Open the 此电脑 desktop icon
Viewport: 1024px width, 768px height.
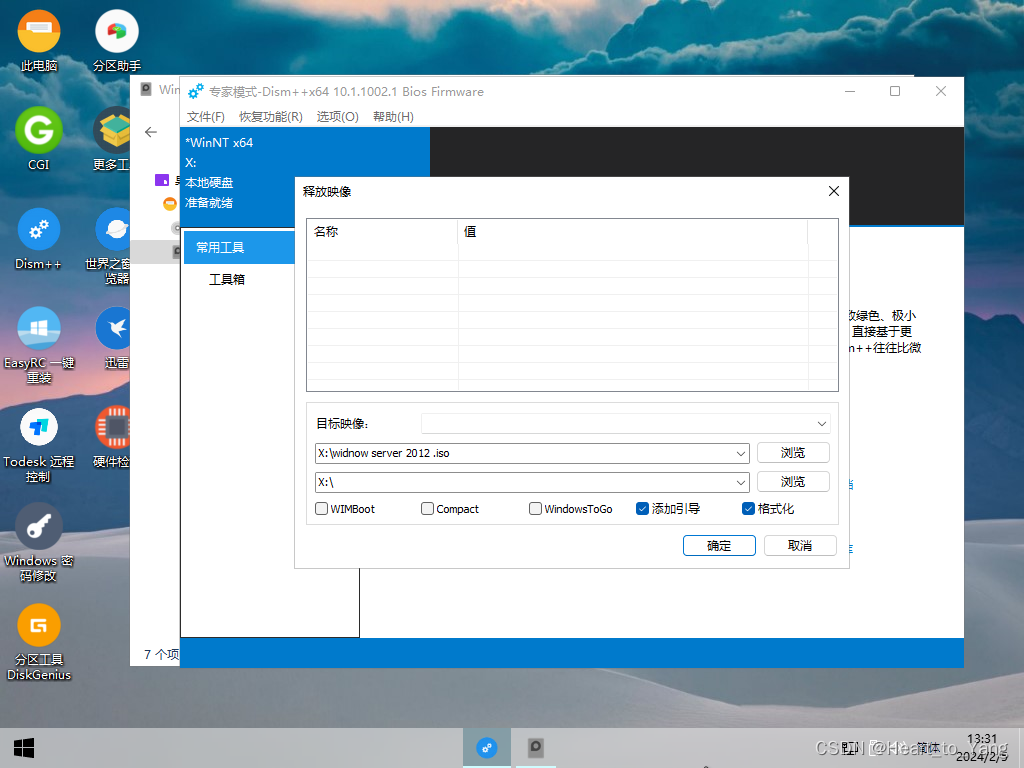[39, 33]
